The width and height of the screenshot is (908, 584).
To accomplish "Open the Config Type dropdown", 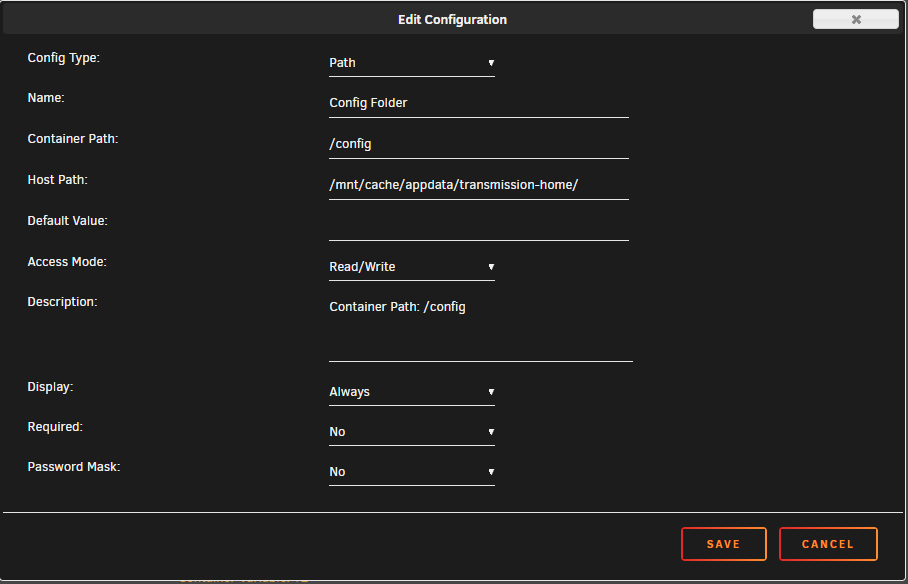I will [x=412, y=63].
